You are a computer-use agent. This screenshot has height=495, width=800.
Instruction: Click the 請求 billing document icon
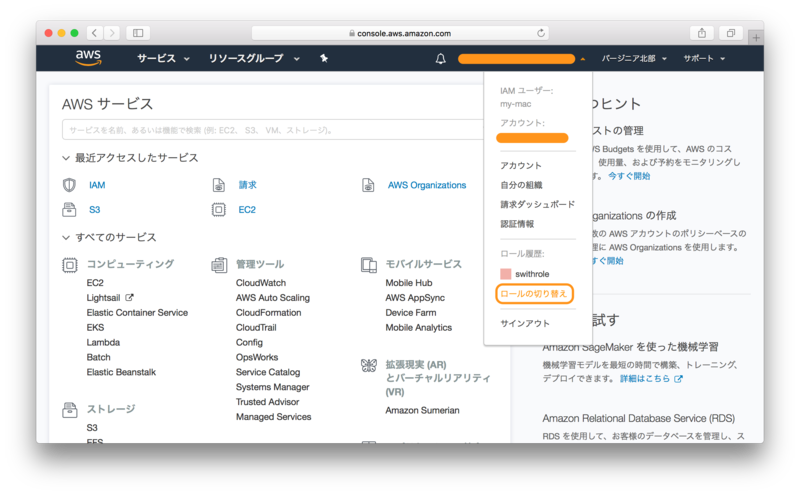[219, 185]
